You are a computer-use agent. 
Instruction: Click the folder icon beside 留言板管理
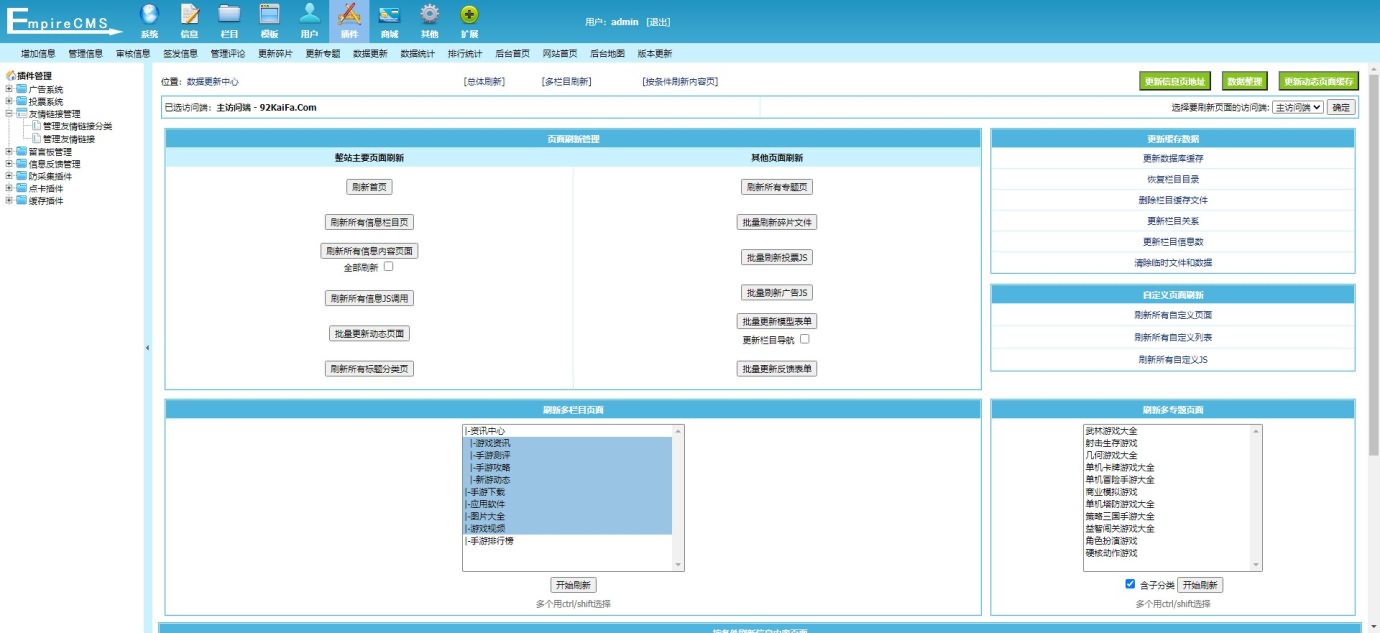[22, 152]
